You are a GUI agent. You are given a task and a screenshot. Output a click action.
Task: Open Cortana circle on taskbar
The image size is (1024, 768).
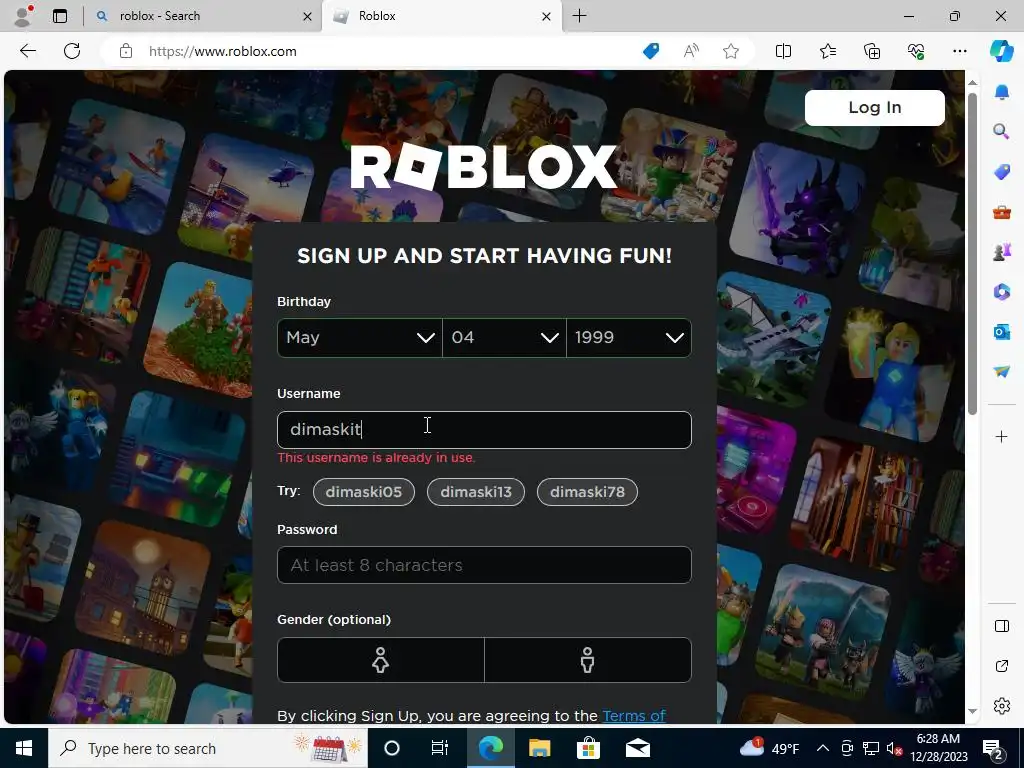coord(392,748)
